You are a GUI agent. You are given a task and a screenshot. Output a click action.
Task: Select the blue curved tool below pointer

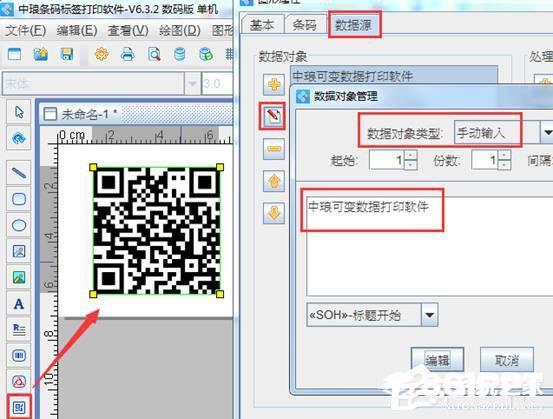pyautogui.click(x=19, y=138)
